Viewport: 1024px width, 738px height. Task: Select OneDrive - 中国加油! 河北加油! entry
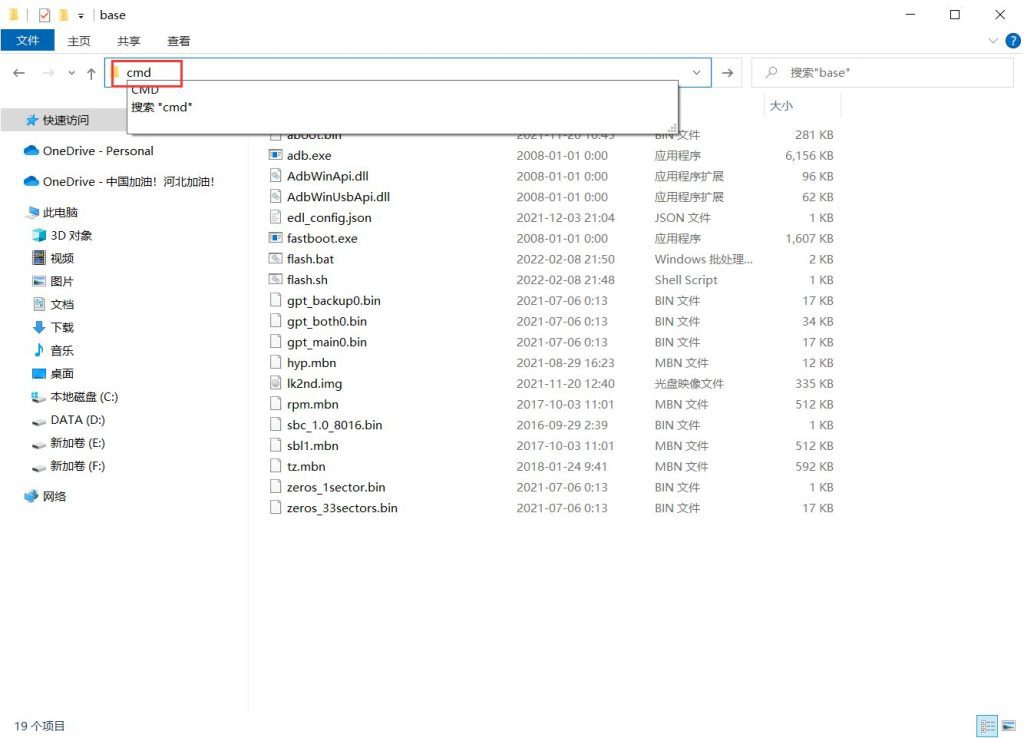point(129,182)
